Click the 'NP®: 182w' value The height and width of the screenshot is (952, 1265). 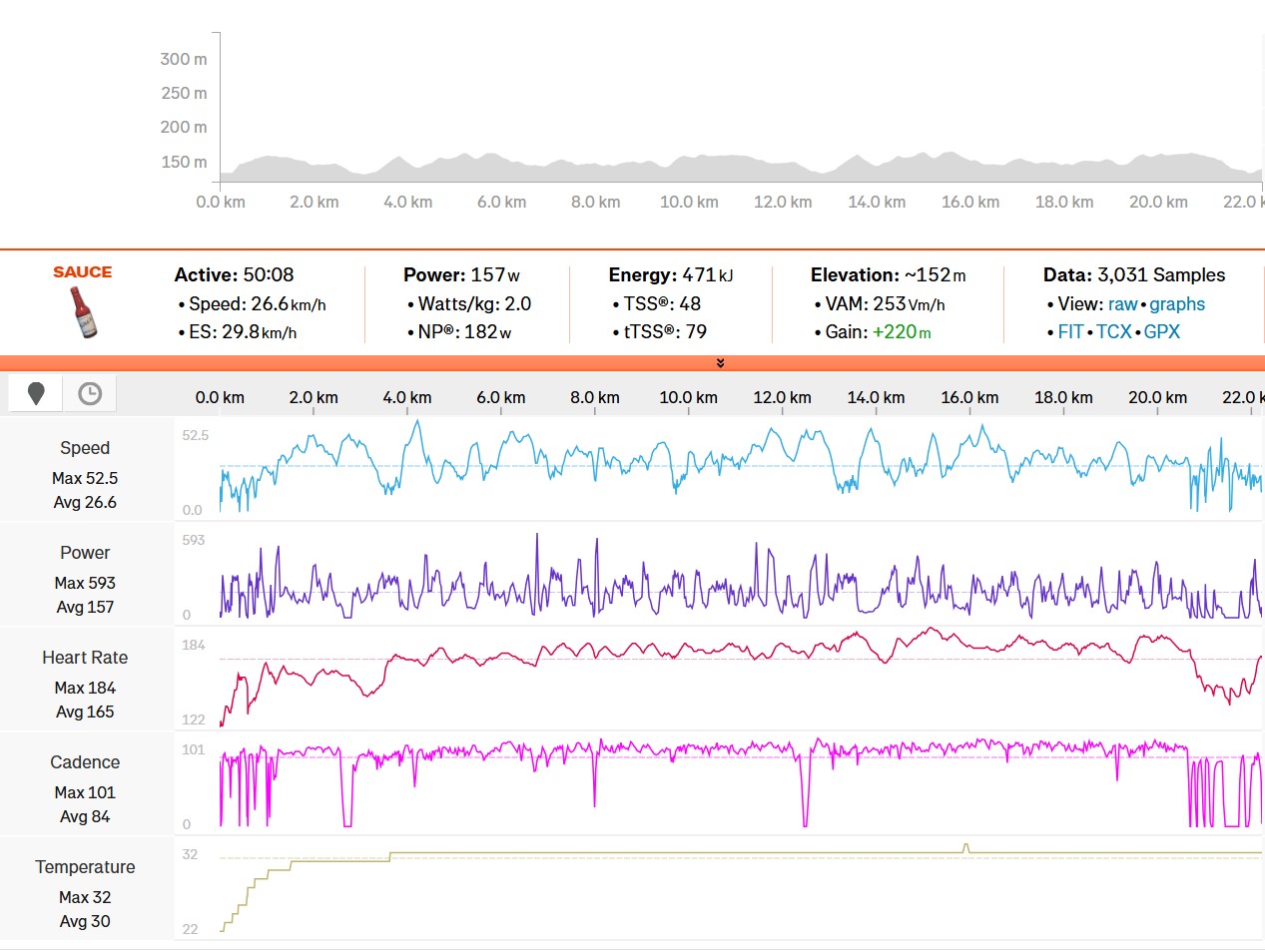coord(464,332)
